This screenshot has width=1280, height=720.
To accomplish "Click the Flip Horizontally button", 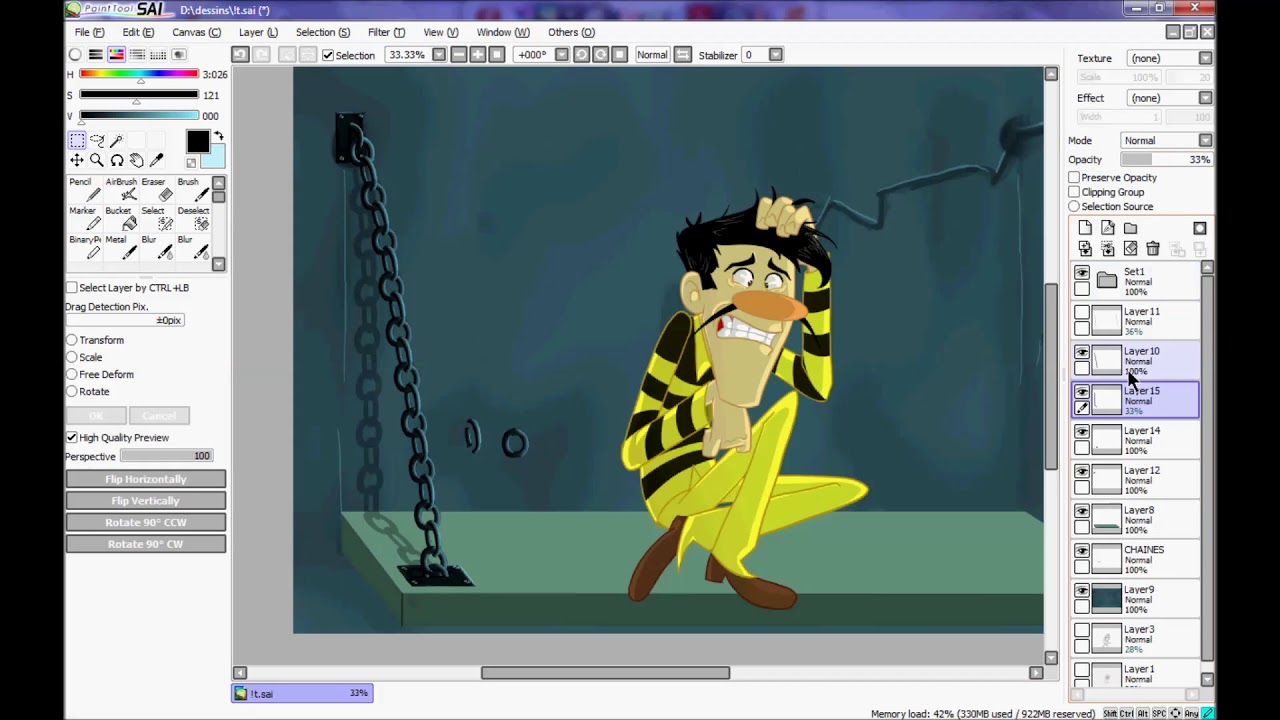I will pyautogui.click(x=146, y=479).
